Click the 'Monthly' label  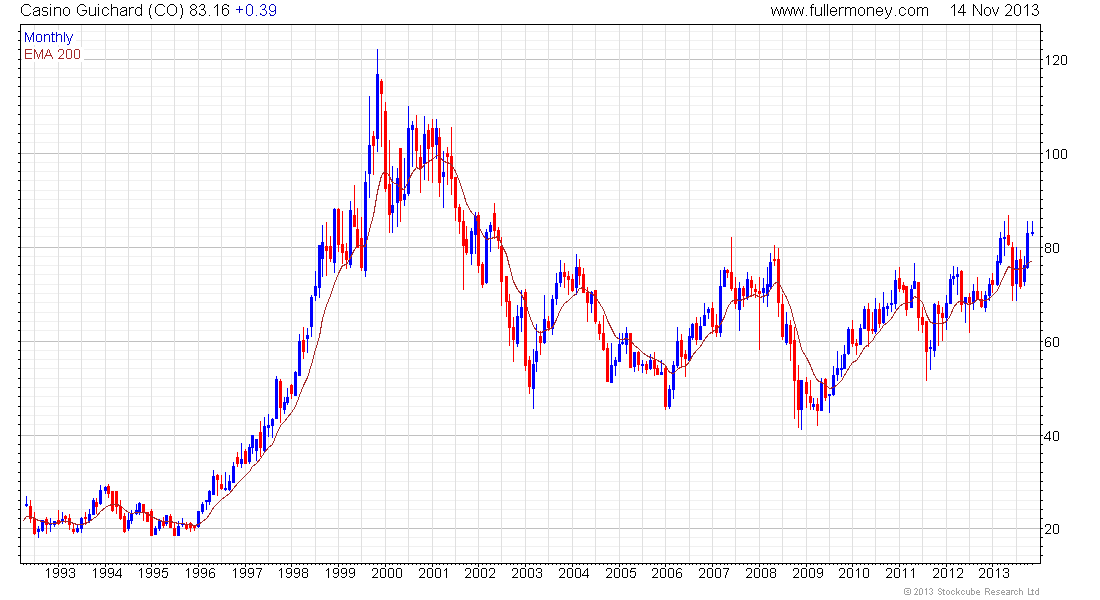[x=48, y=37]
